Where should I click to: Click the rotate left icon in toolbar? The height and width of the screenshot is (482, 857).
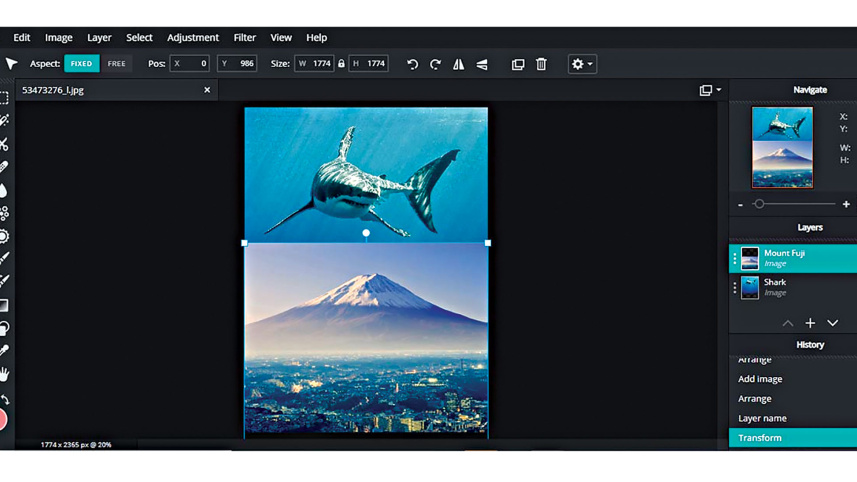point(412,64)
